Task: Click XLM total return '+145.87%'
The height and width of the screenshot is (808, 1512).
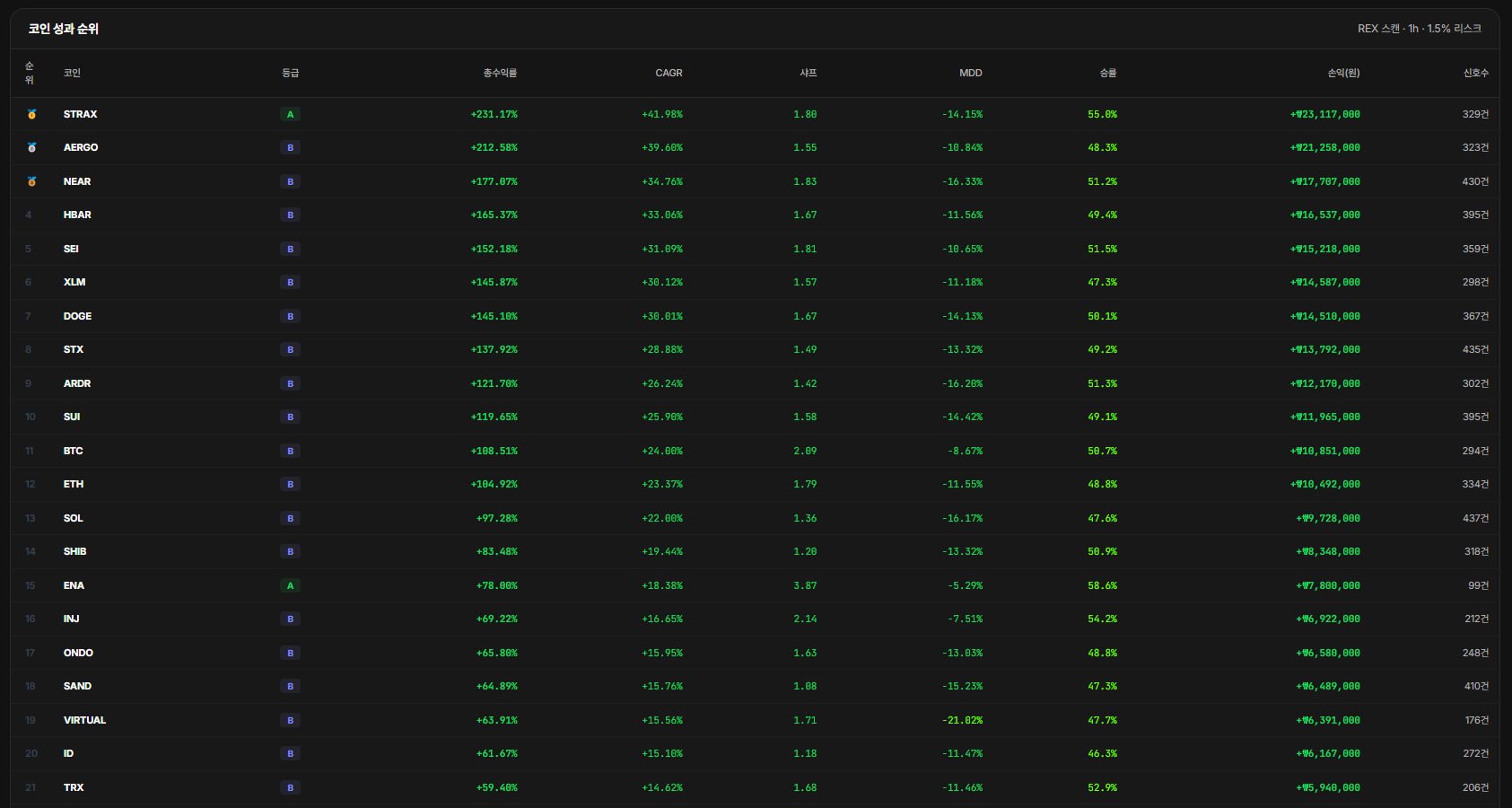Action: coord(494,282)
